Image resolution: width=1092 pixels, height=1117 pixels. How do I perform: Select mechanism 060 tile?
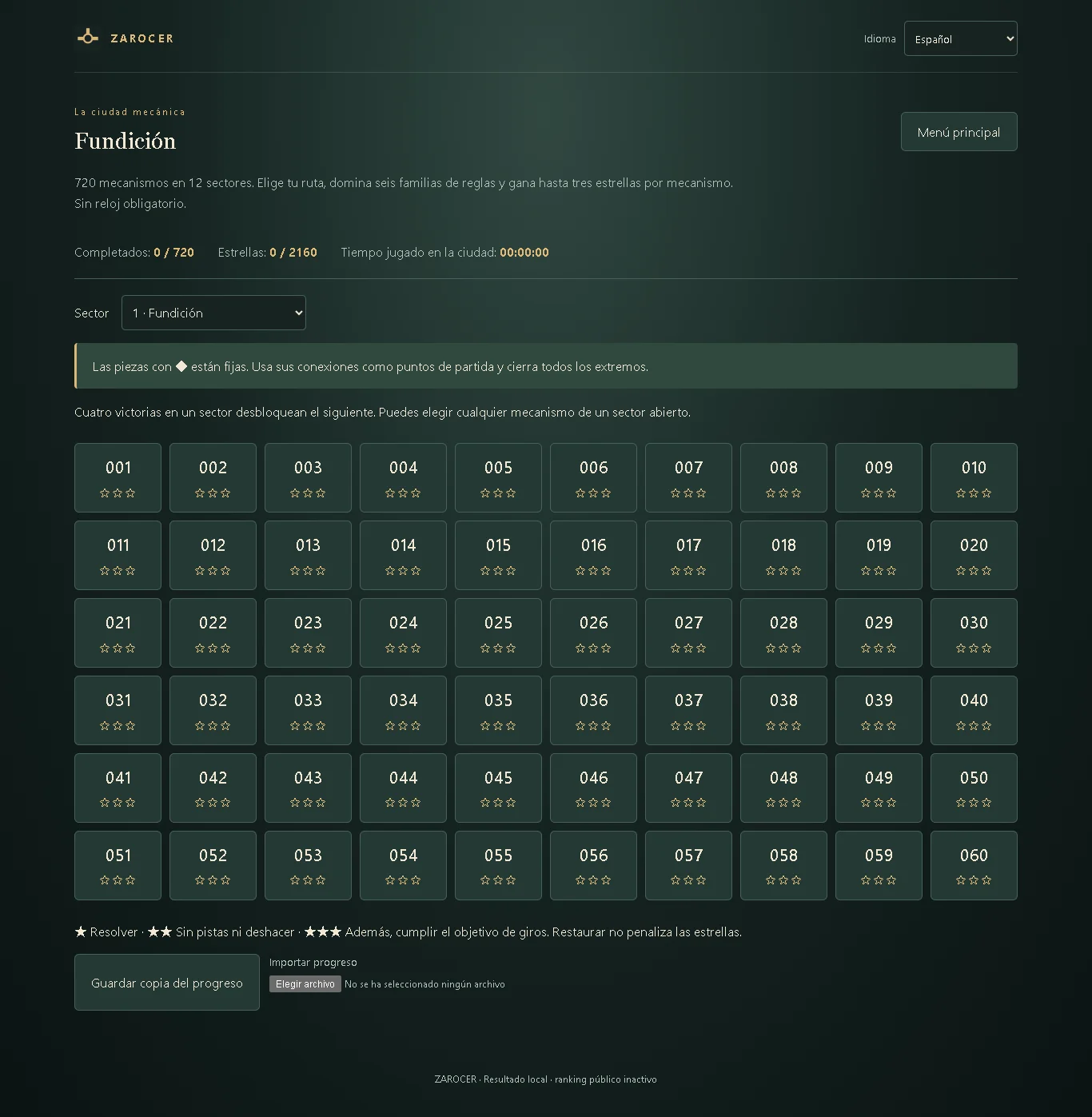click(974, 865)
